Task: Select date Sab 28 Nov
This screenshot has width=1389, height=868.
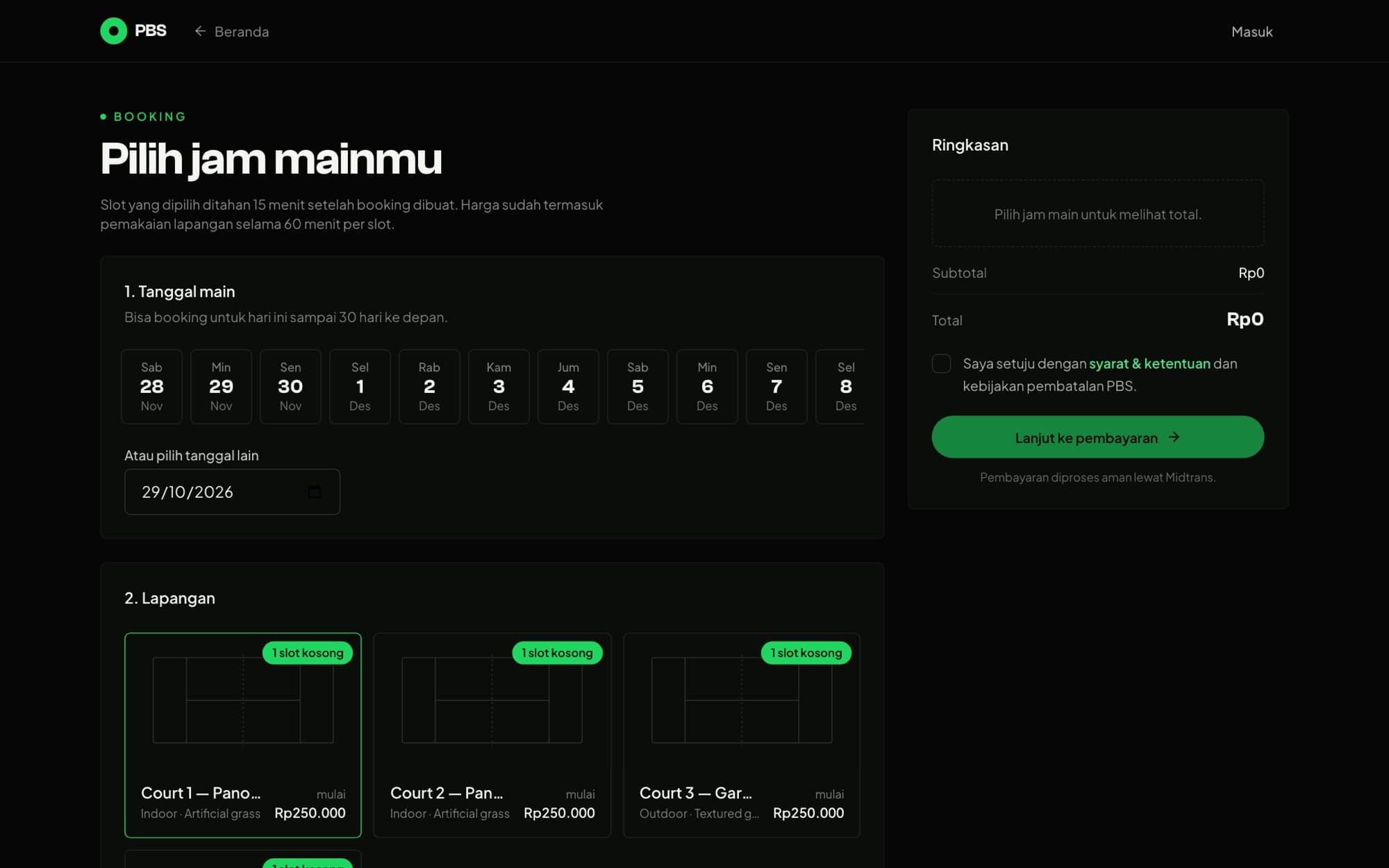Action: (151, 386)
